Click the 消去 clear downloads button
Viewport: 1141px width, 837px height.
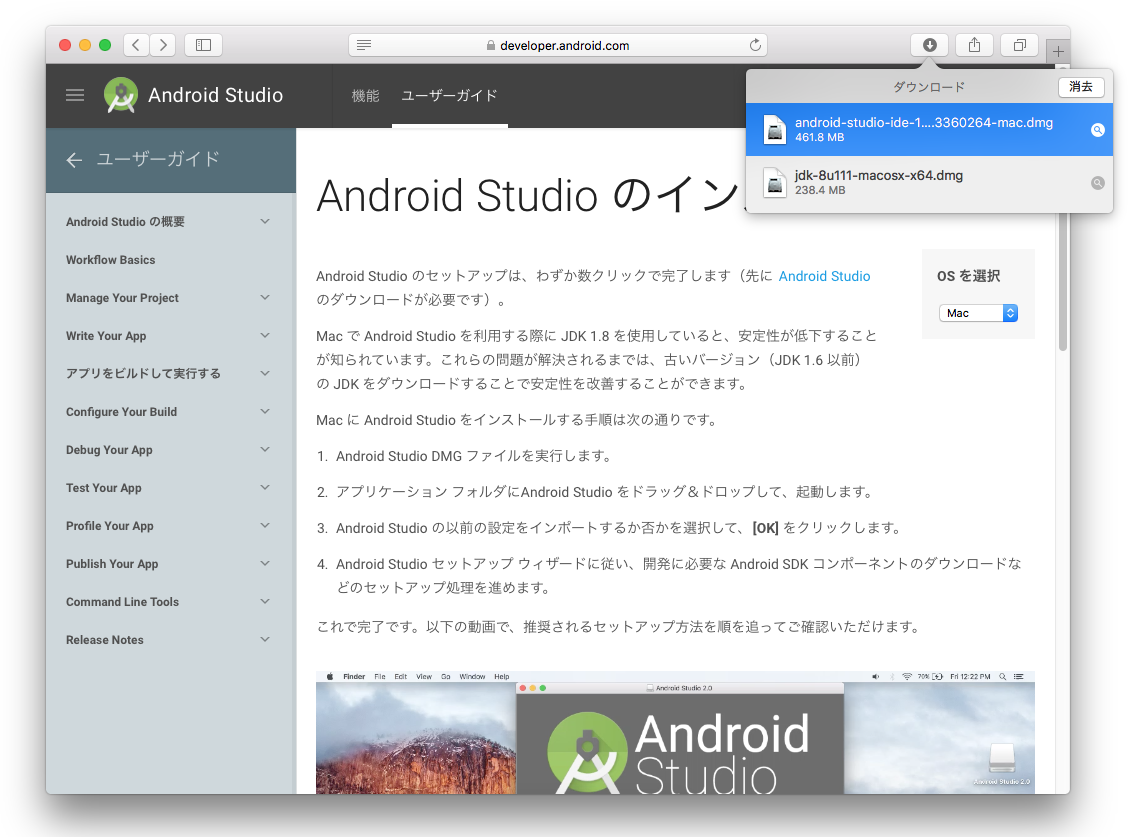(x=1081, y=87)
